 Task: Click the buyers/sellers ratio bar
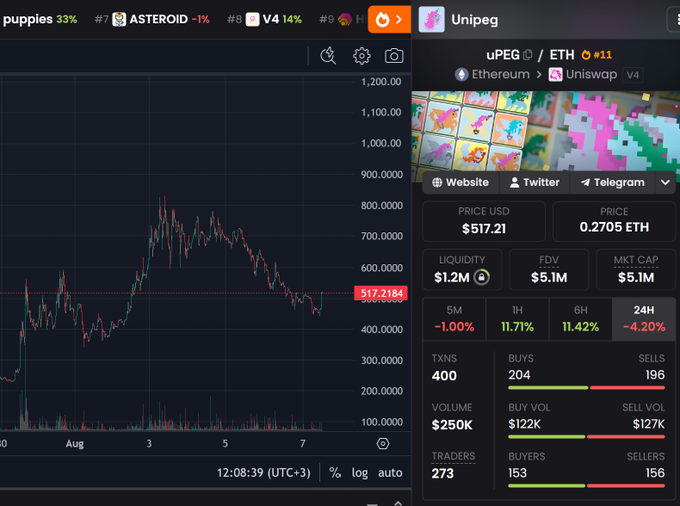[586, 486]
